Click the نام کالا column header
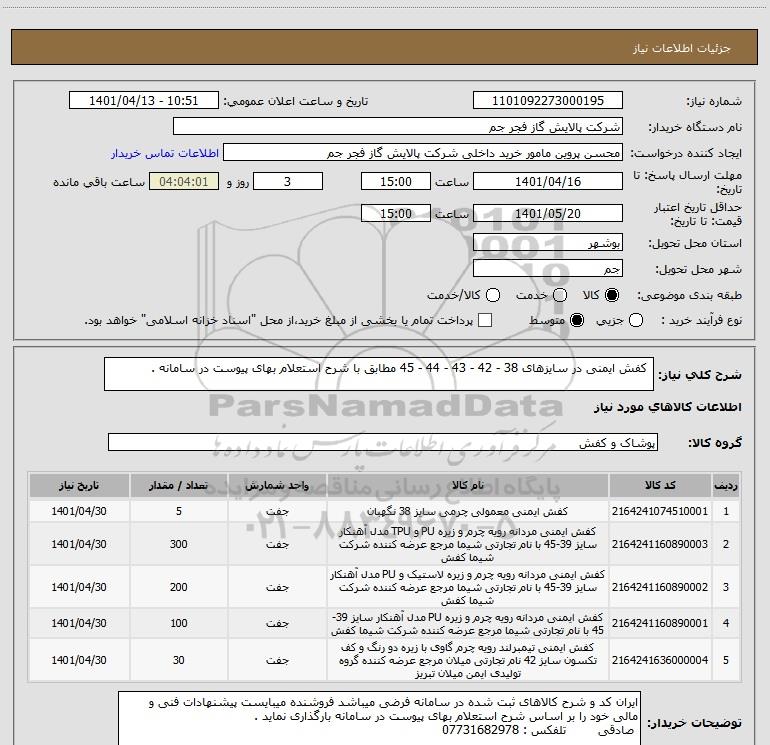Image resolution: width=770 pixels, height=745 pixels. [x=468, y=485]
